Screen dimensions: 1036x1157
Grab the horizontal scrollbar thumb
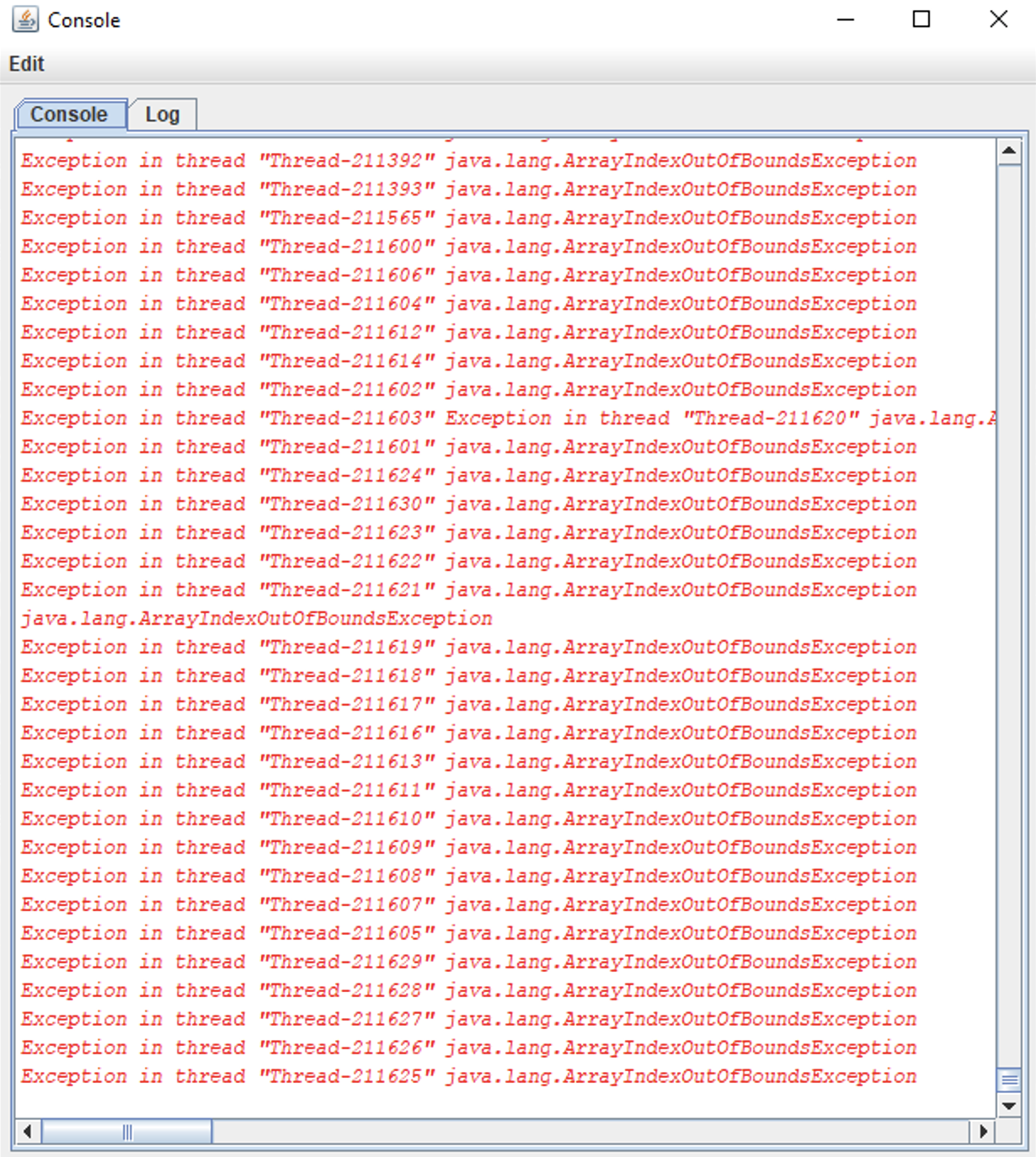coord(126,1132)
